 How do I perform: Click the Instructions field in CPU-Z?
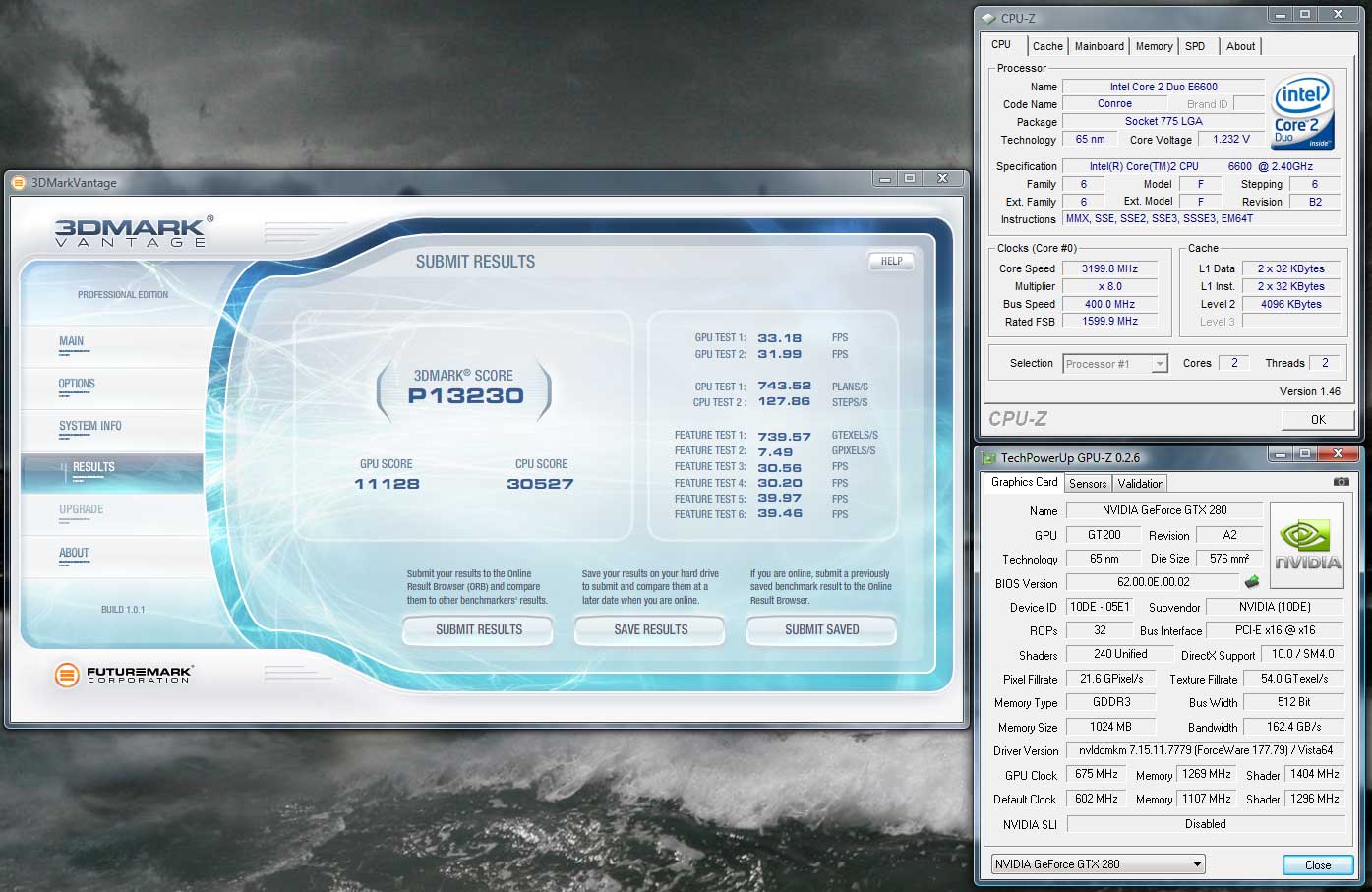click(x=1202, y=218)
